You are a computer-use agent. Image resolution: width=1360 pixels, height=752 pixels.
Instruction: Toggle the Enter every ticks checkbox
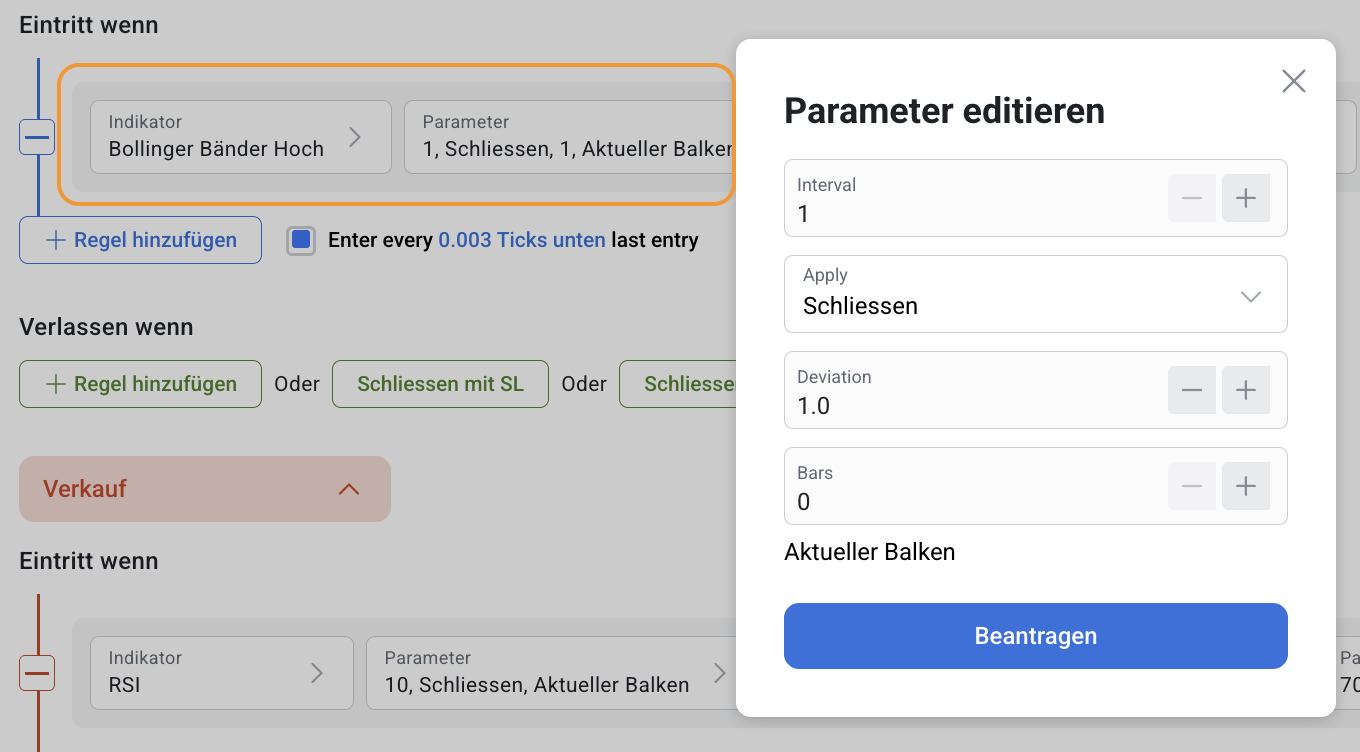point(301,240)
